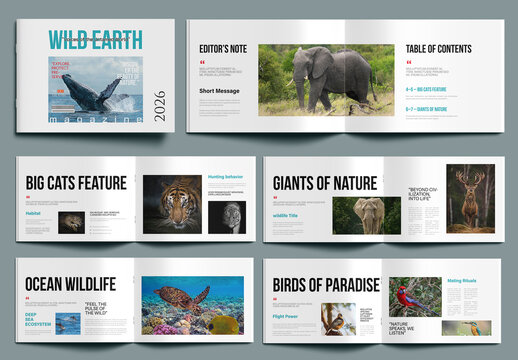Click the 'Flight Power' subheading
The height and width of the screenshot is (360, 518).
(285, 316)
